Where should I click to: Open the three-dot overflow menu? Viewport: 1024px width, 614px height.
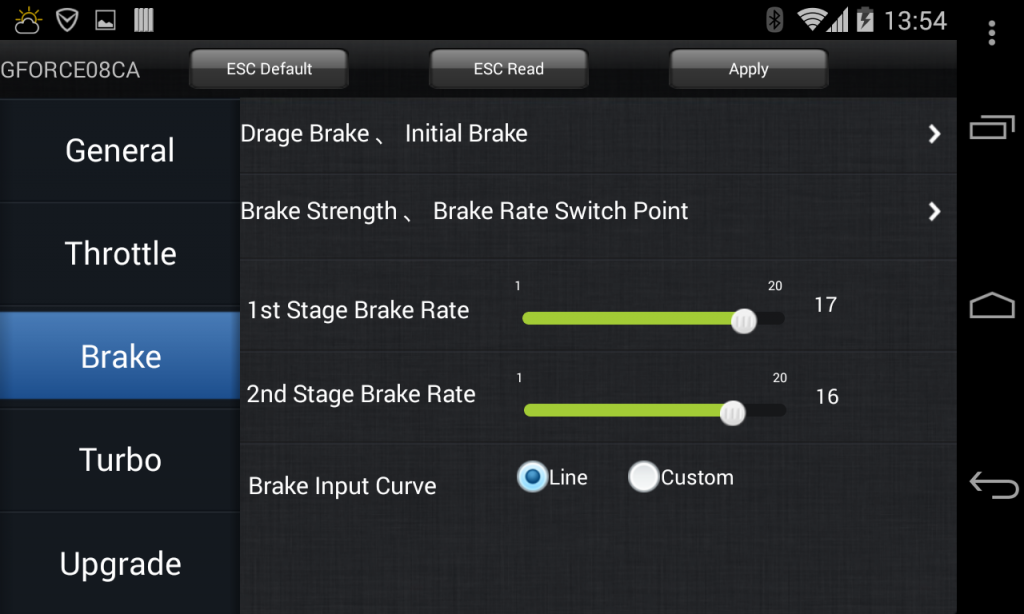[991, 33]
